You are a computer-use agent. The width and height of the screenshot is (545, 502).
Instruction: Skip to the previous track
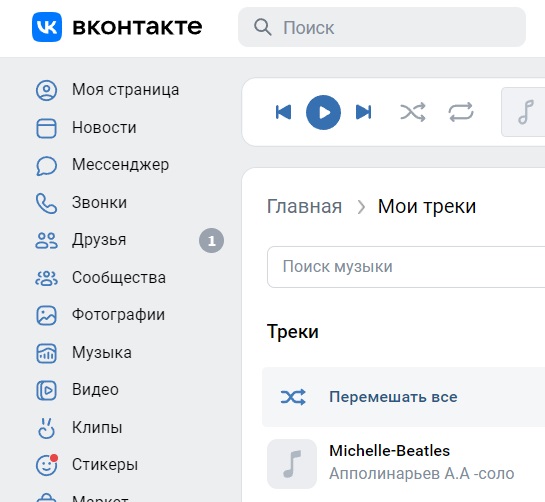click(x=283, y=112)
